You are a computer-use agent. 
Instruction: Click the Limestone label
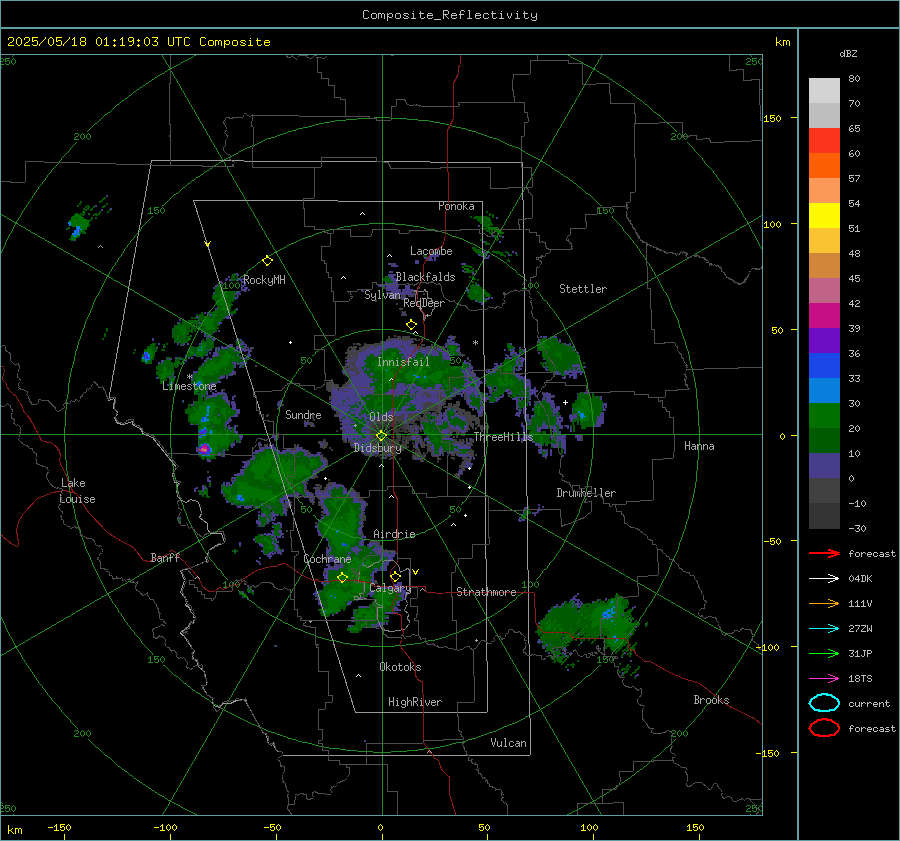[x=189, y=386]
